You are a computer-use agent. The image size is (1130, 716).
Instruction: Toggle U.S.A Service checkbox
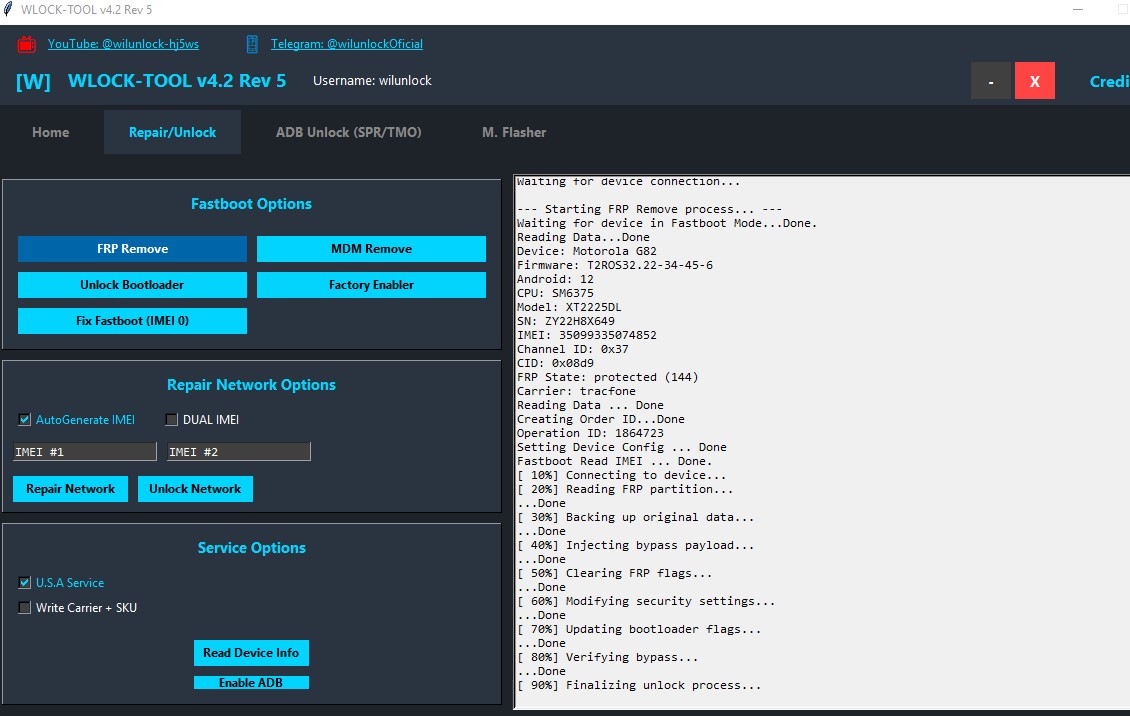(25, 582)
